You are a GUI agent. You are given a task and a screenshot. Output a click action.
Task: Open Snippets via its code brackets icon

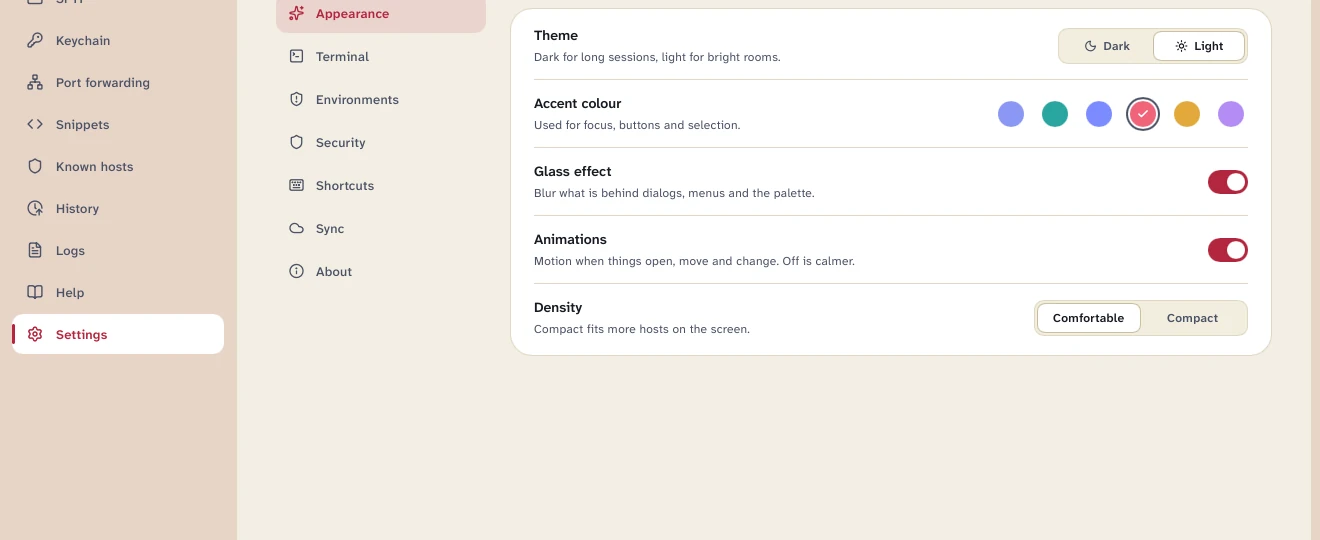[x=35, y=125]
